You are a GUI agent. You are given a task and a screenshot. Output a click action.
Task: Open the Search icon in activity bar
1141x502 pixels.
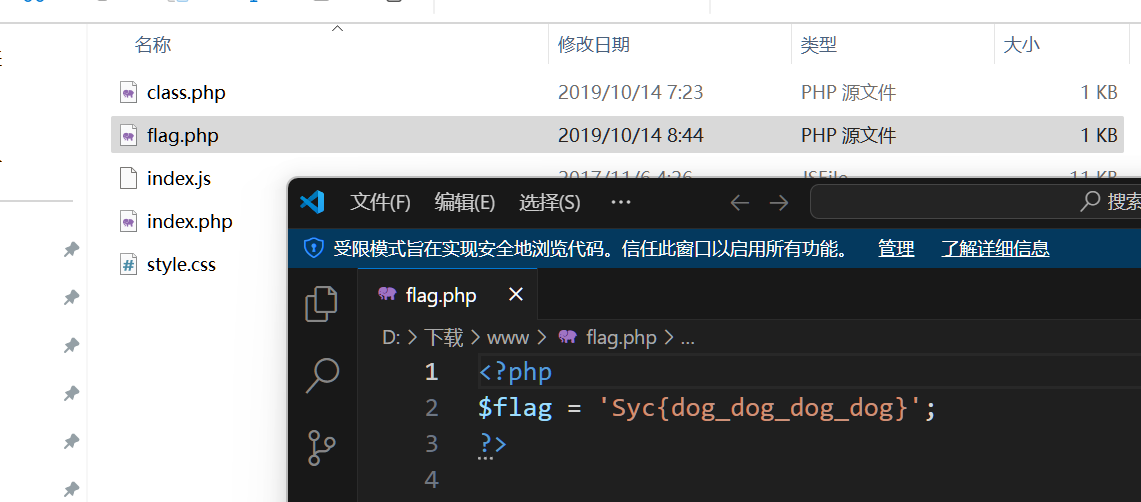click(321, 375)
